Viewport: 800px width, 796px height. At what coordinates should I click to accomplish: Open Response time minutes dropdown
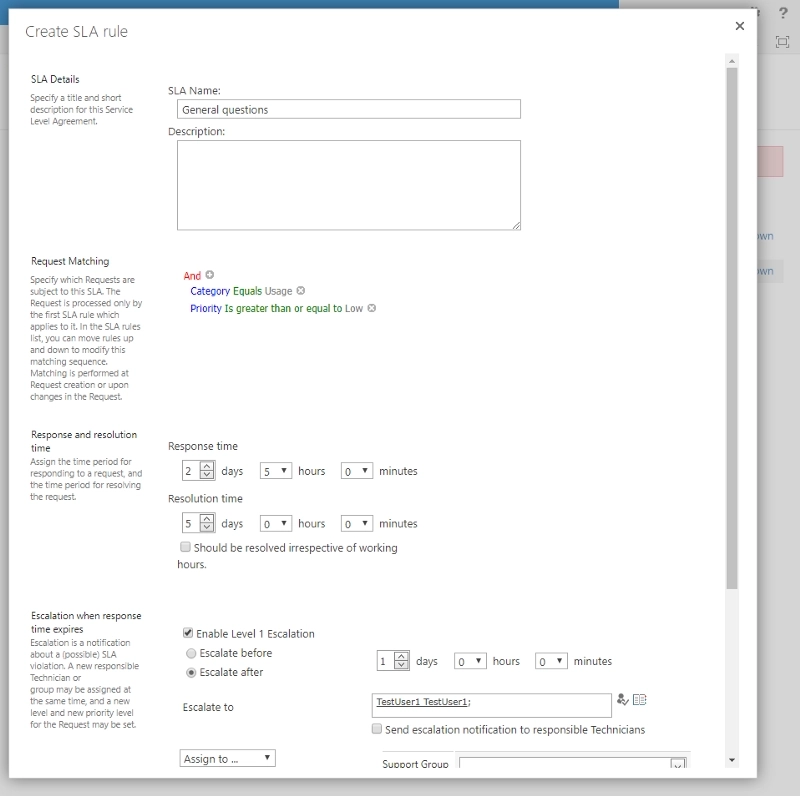[357, 470]
